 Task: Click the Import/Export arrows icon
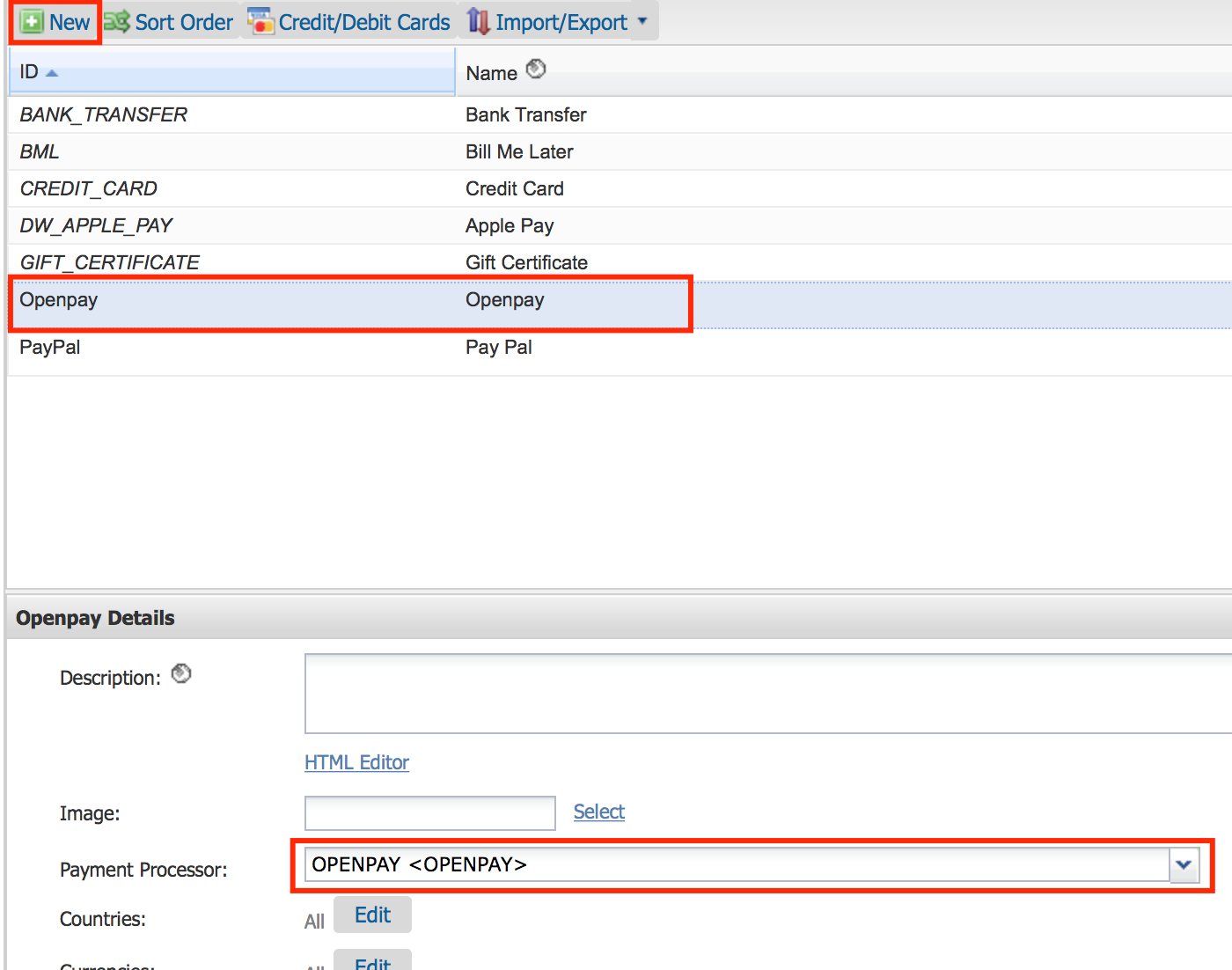pyautogui.click(x=478, y=22)
